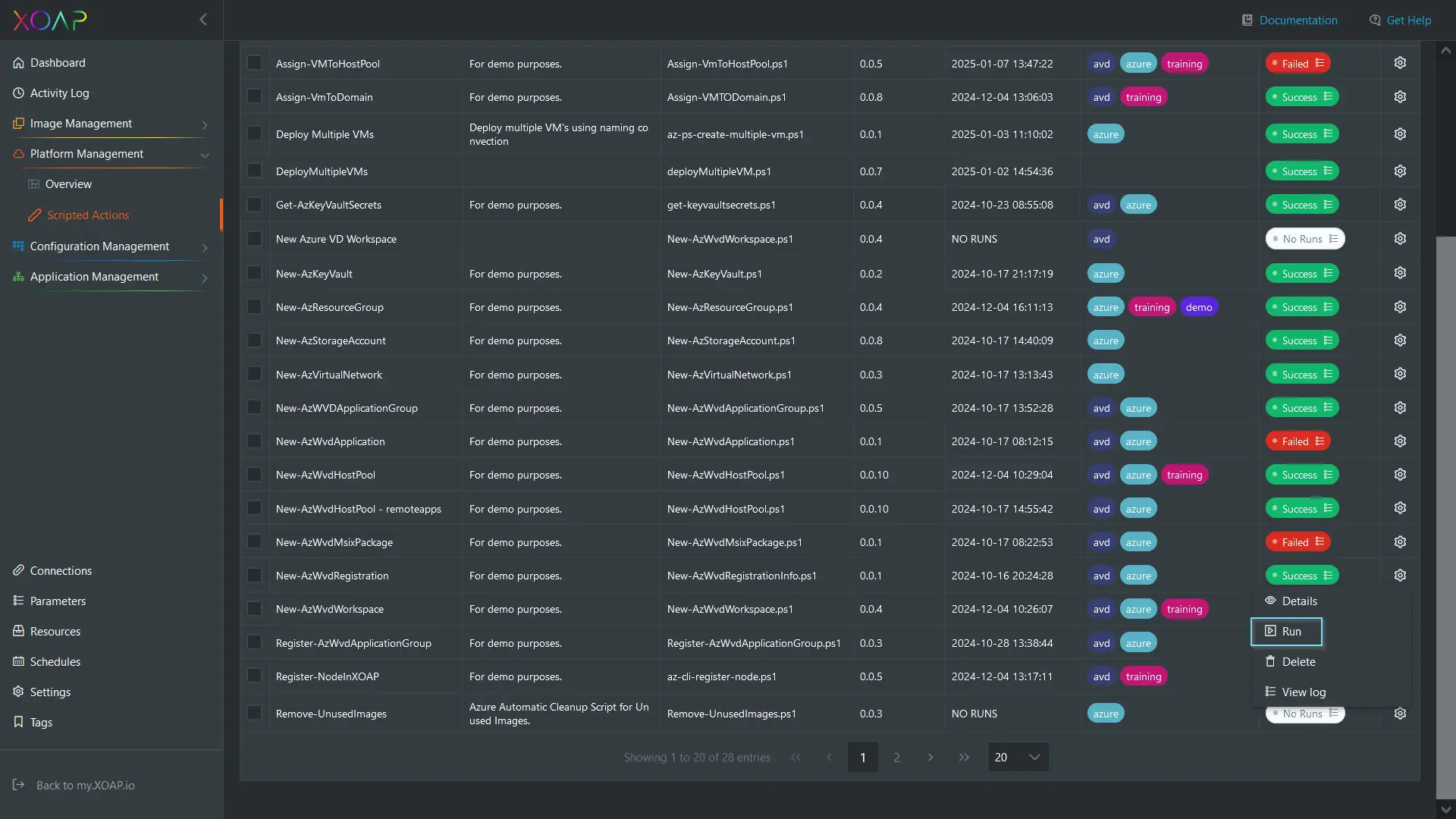Click the azure tag on Deploy Multiple VMs row
Screen dimensions: 1456x819
tap(1106, 134)
